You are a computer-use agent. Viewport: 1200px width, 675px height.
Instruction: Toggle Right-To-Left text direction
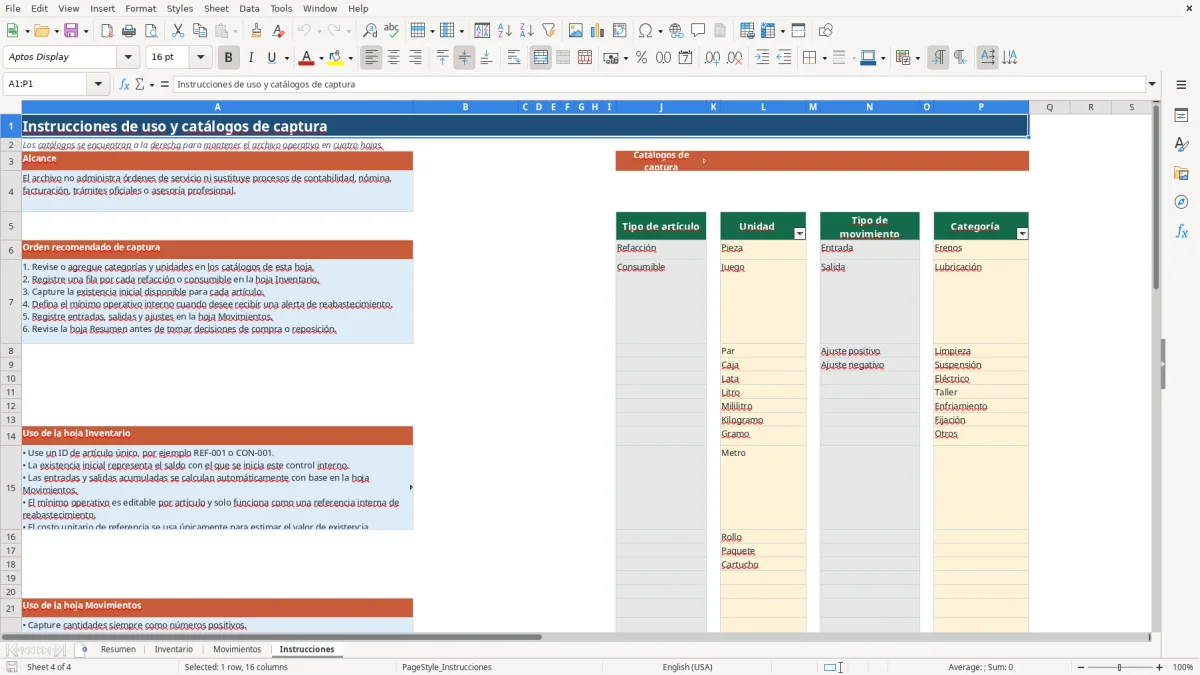point(959,58)
